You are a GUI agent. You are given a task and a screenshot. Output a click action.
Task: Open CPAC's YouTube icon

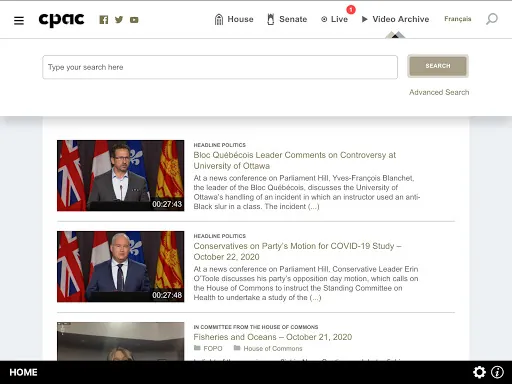(x=134, y=20)
